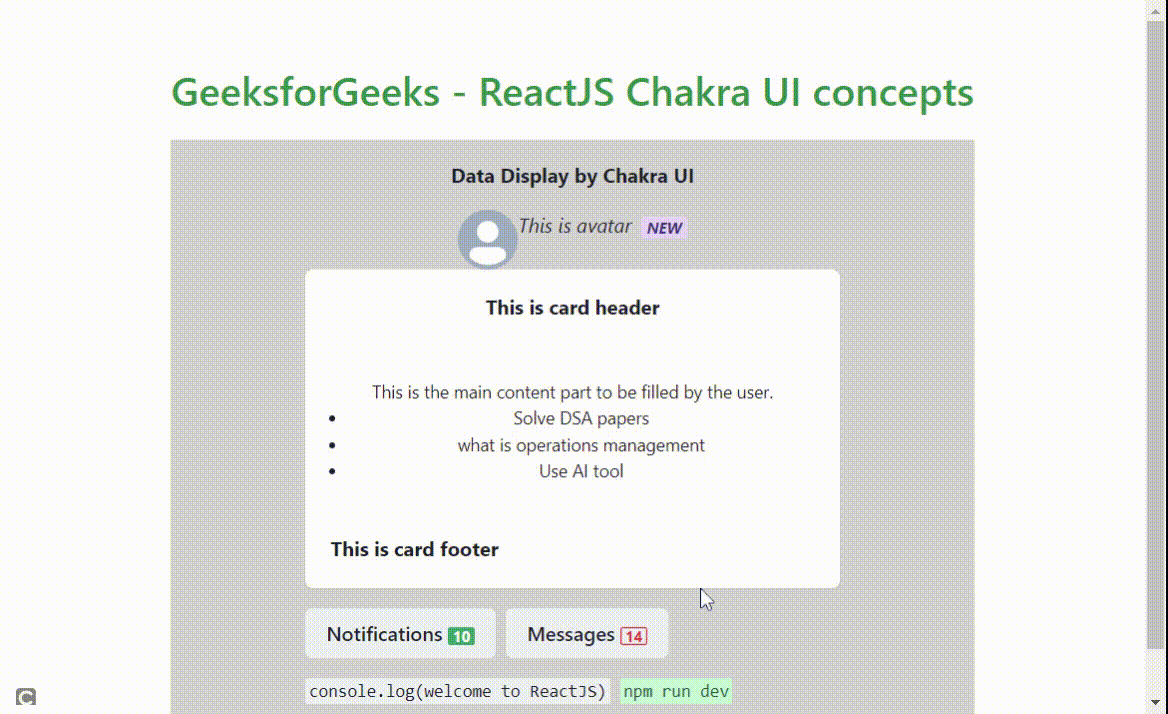This screenshot has height=714, width=1168.
Task: Click the purple NEW badge
Action: point(664,228)
